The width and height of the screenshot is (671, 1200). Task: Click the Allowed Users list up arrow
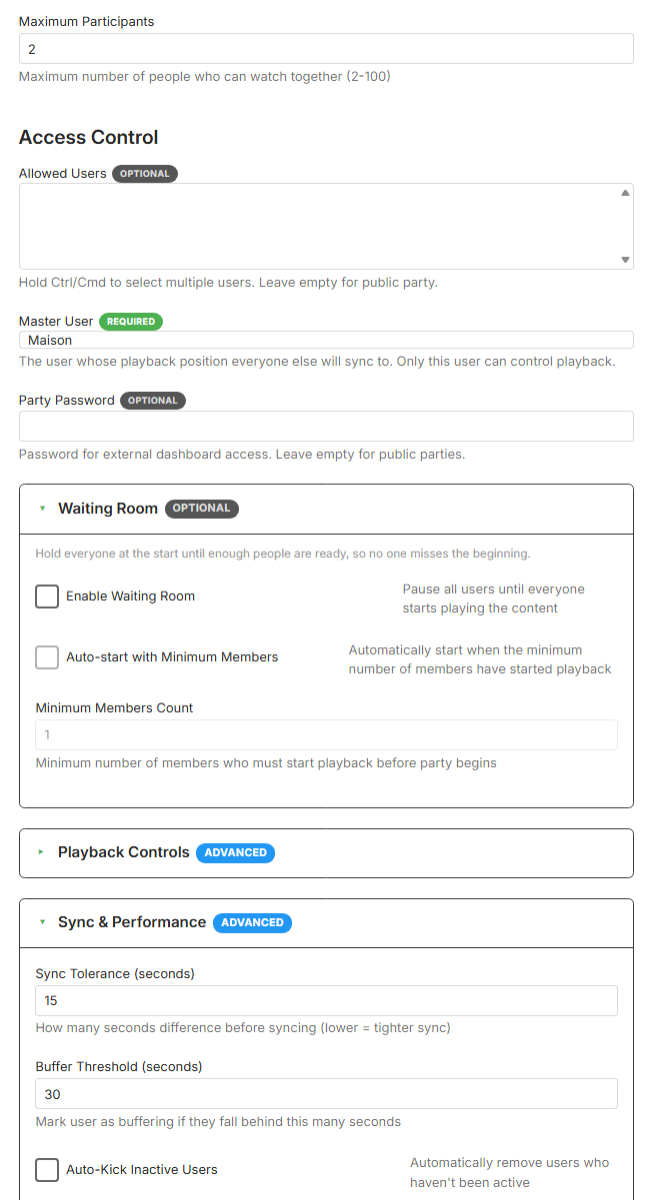tap(625, 192)
